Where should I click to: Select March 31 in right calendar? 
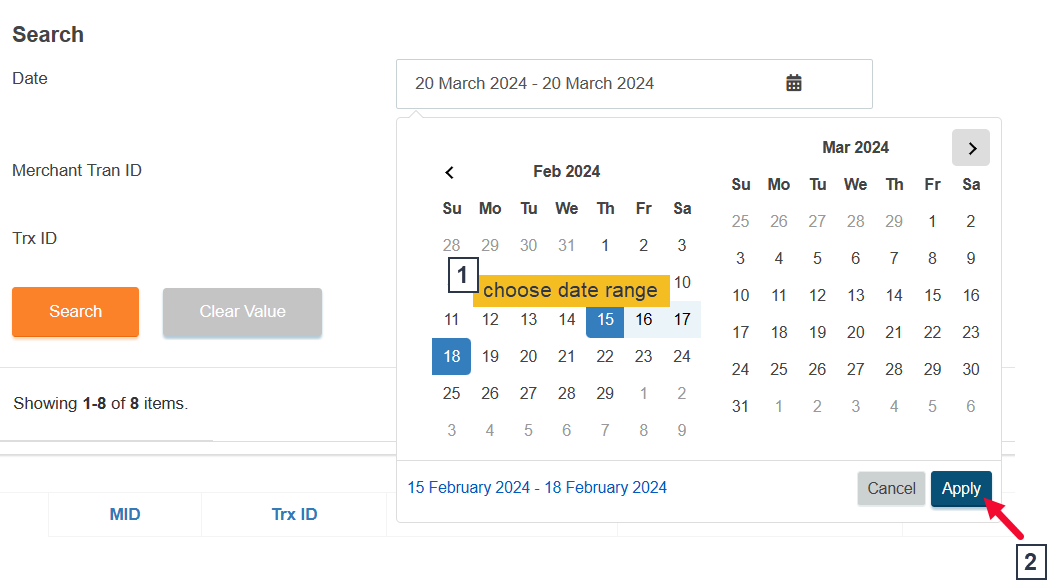click(x=740, y=407)
